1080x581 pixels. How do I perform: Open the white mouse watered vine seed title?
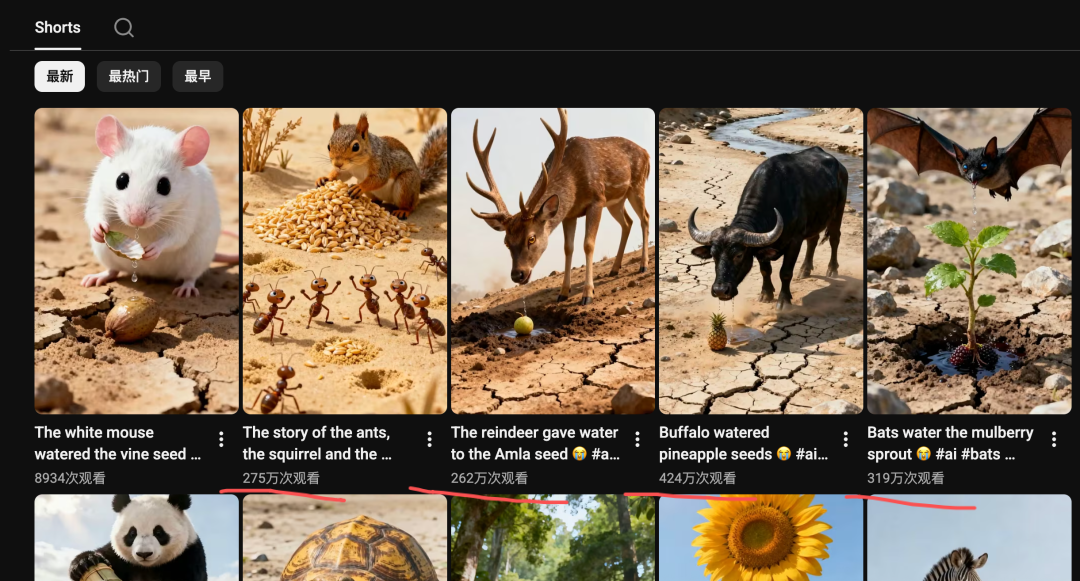[118, 443]
